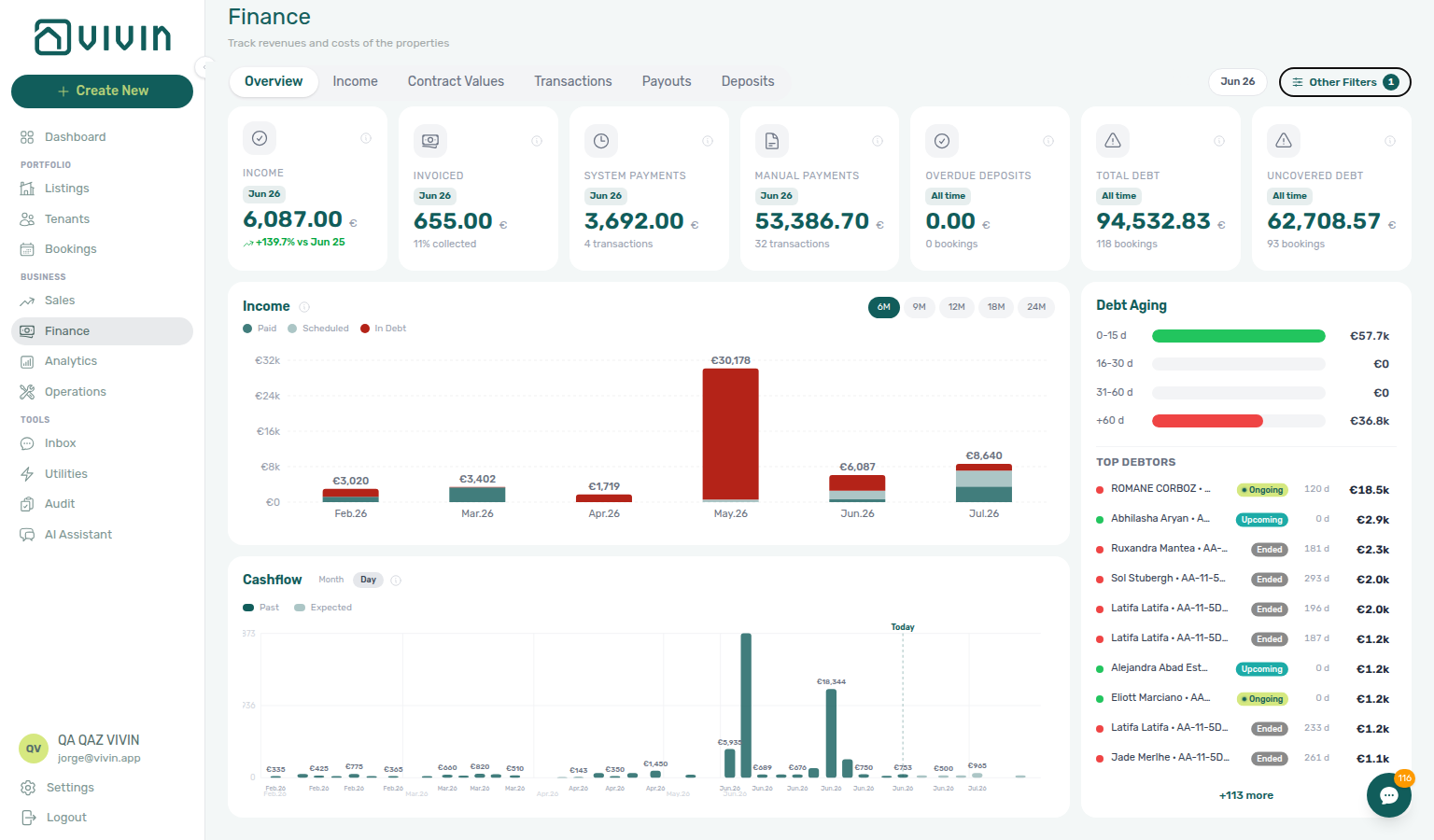Open the Settings gear icon
The height and width of the screenshot is (840, 1434).
[29, 788]
